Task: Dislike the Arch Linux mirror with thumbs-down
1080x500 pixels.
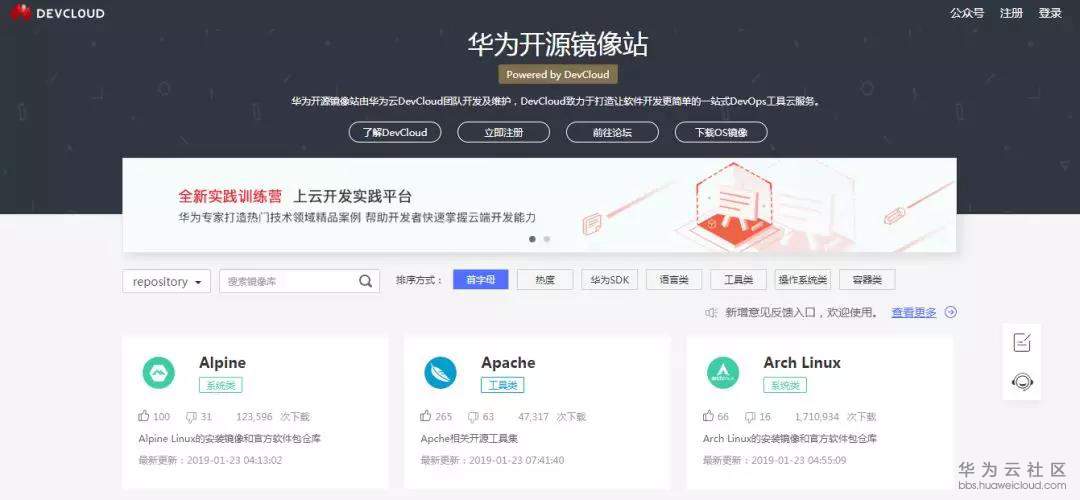Action: 750,417
